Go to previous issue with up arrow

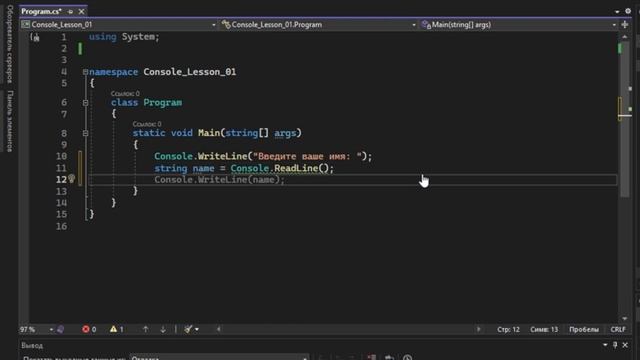[145, 329]
